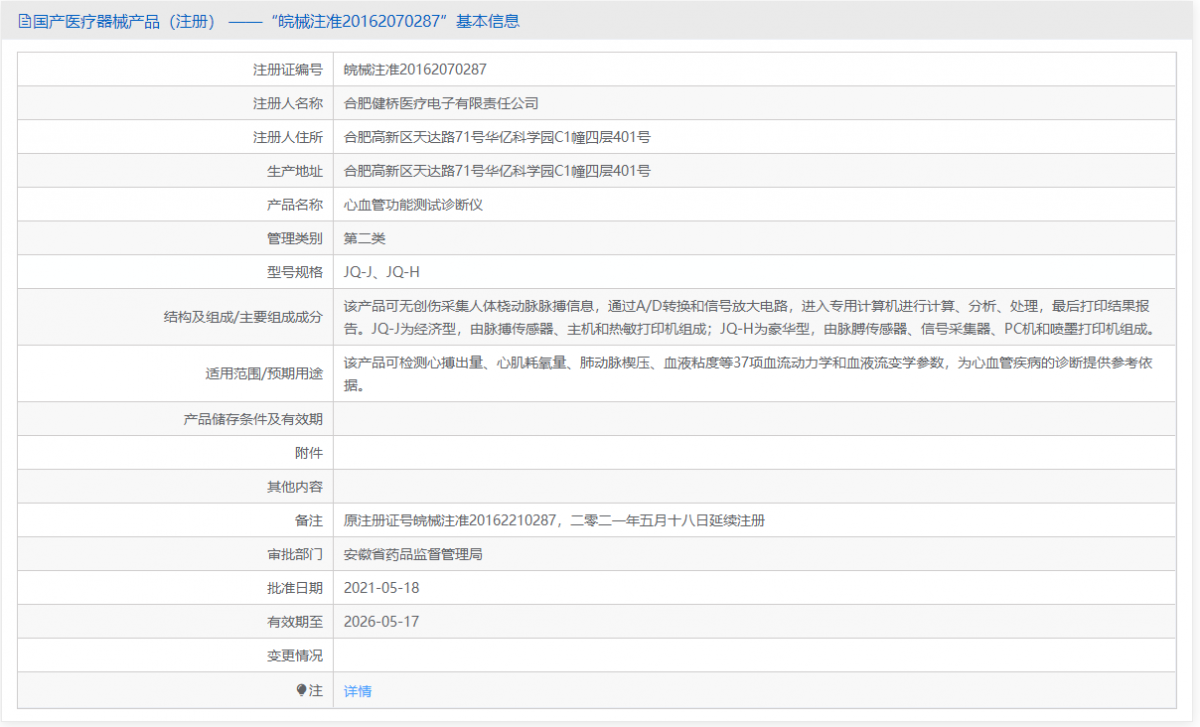Click the 附件 label

(309, 453)
